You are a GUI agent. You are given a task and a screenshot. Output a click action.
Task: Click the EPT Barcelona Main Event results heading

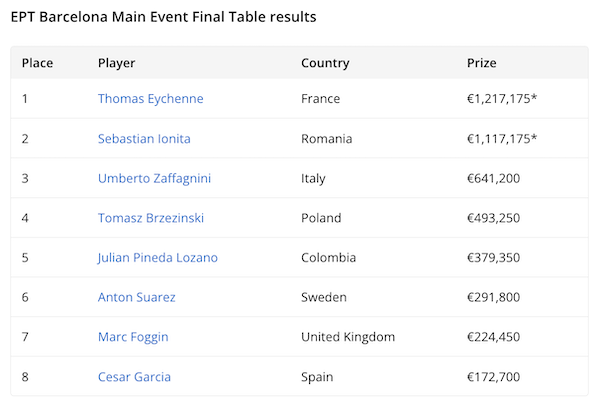click(165, 17)
